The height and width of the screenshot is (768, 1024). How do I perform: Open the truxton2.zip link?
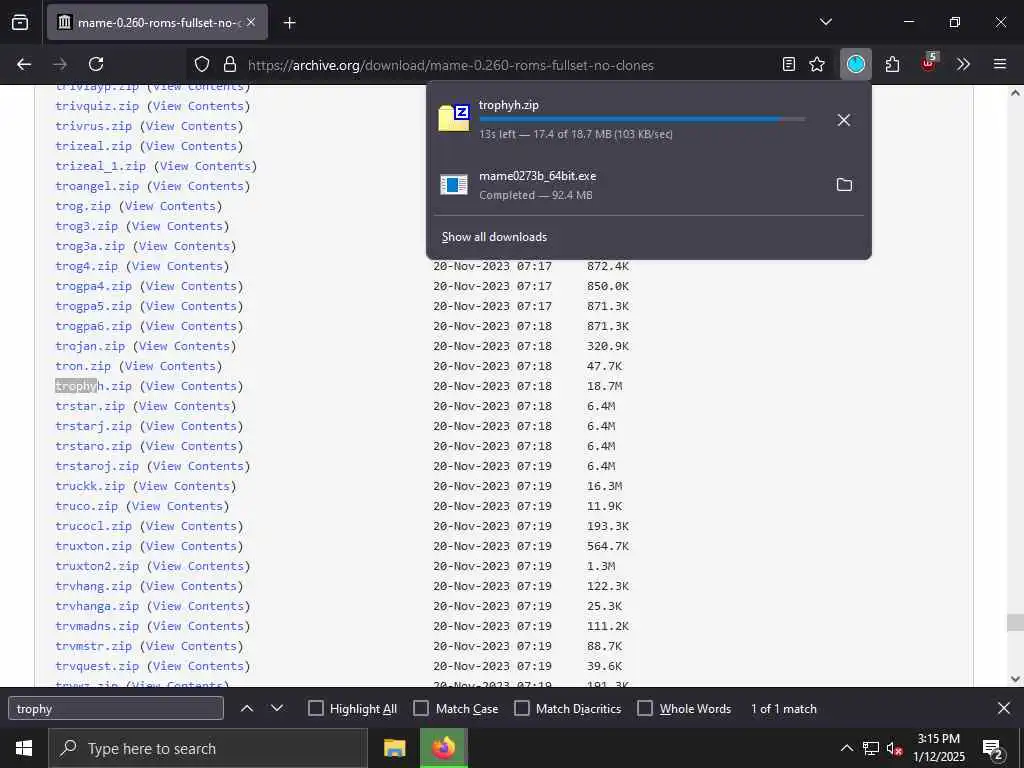tap(97, 566)
